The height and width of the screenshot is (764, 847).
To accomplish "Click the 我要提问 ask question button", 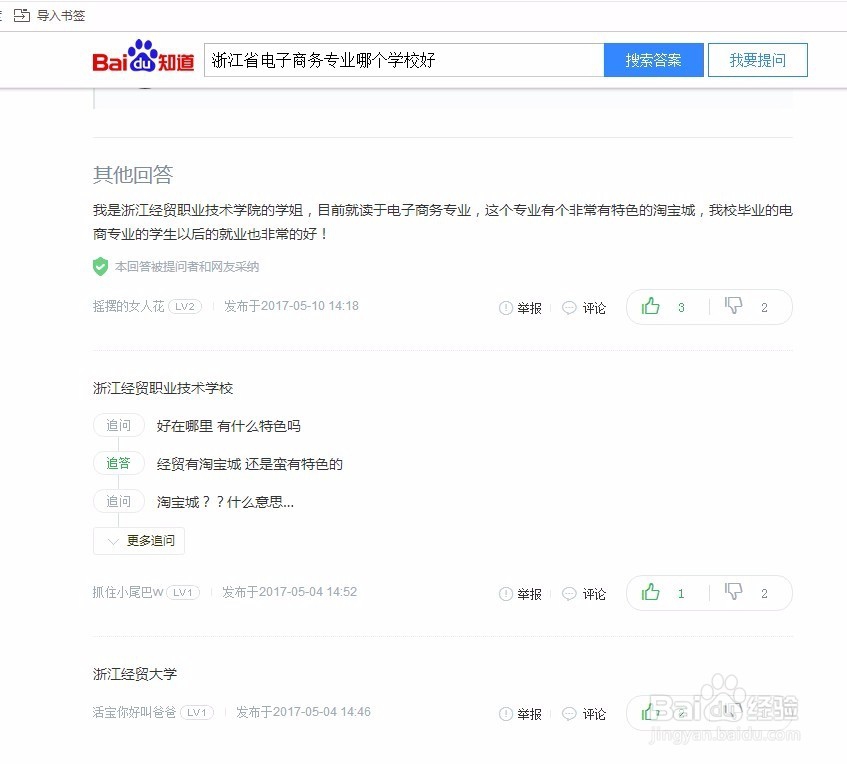I will 757,60.
